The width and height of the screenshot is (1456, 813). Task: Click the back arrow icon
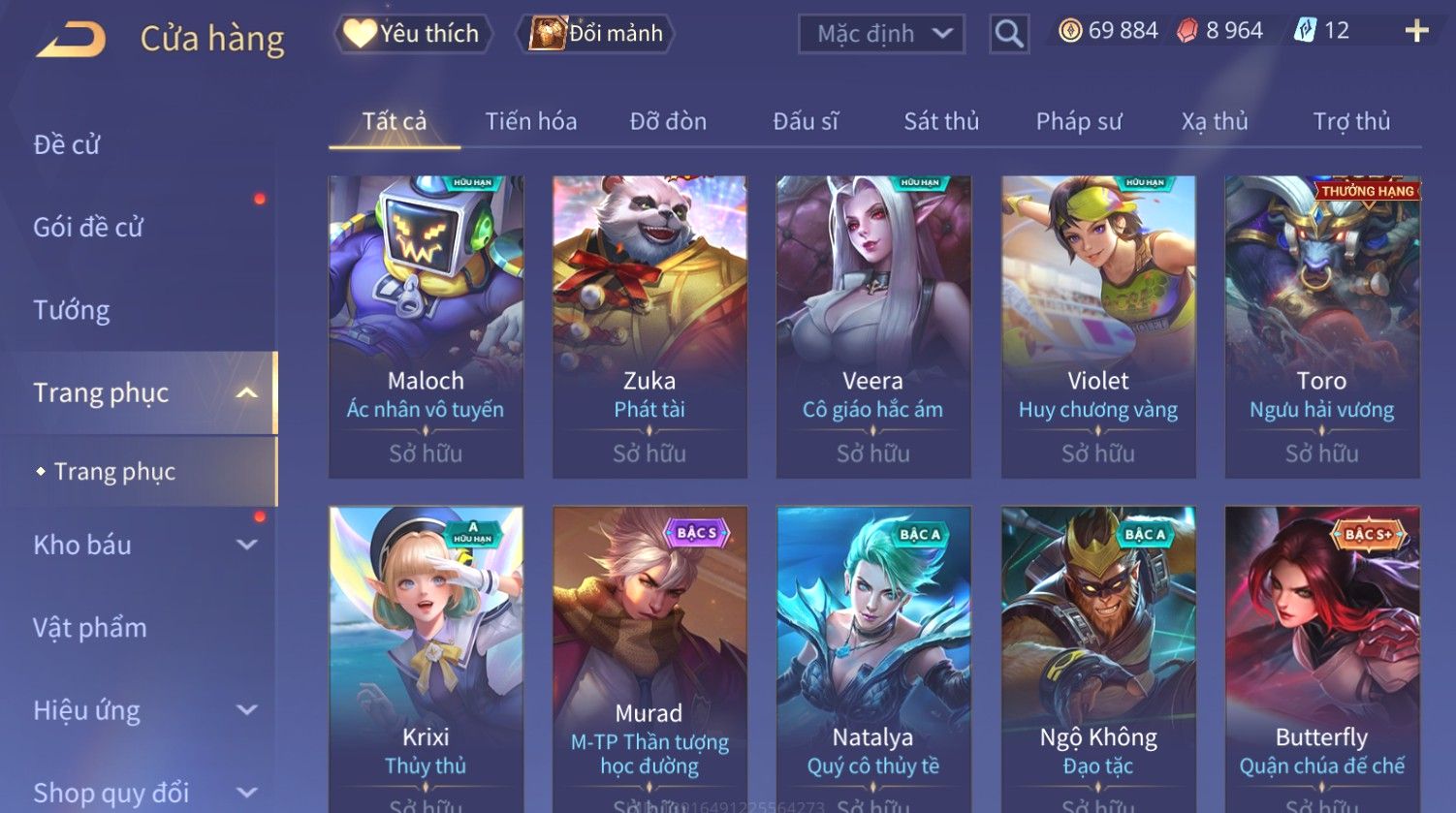point(71,39)
